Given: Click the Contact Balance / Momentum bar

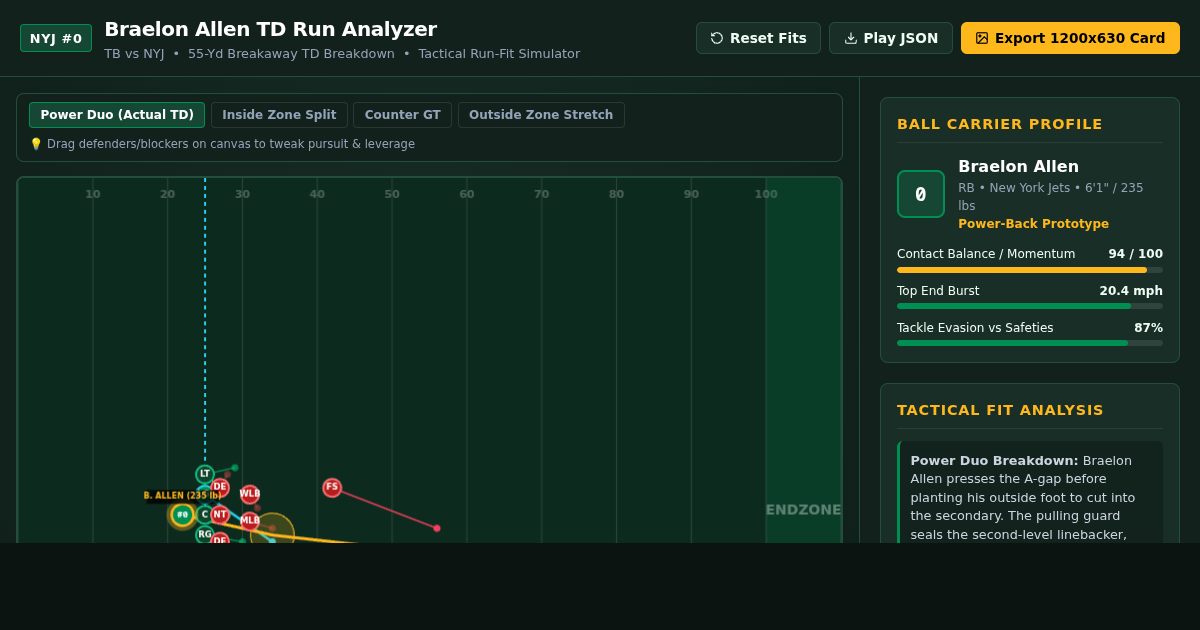Looking at the screenshot, I should pos(1030,270).
